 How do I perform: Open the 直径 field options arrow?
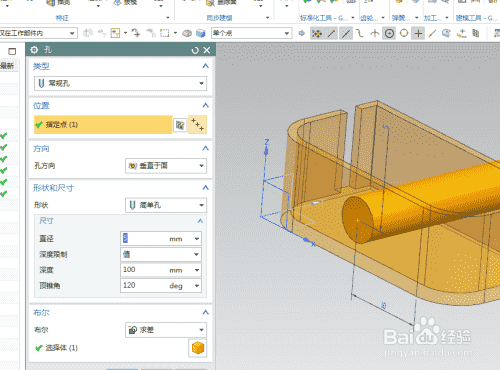point(197,239)
